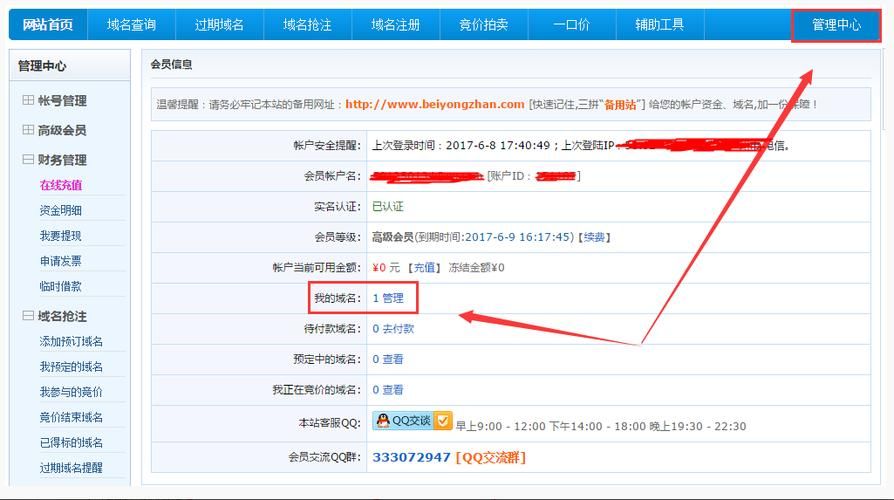Click the 充值 link beside balance

(x=424, y=267)
